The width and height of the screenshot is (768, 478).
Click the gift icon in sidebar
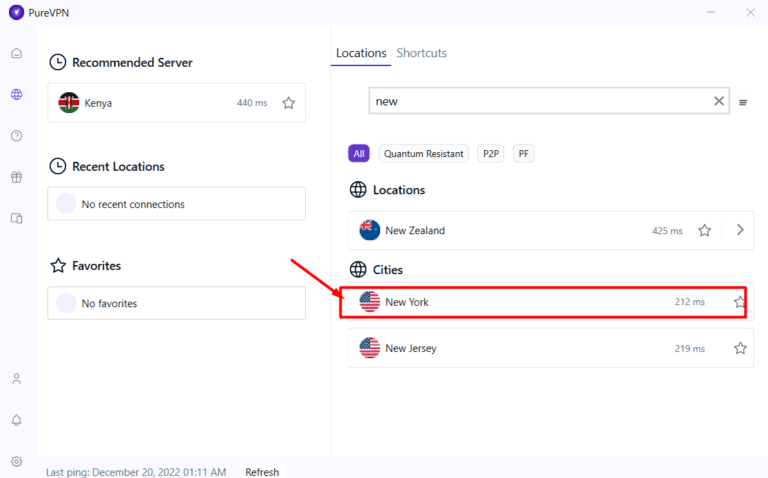click(x=16, y=177)
